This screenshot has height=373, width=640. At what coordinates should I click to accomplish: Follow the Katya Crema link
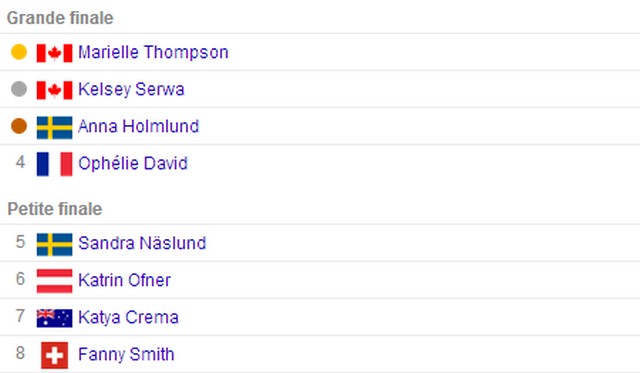tap(128, 317)
